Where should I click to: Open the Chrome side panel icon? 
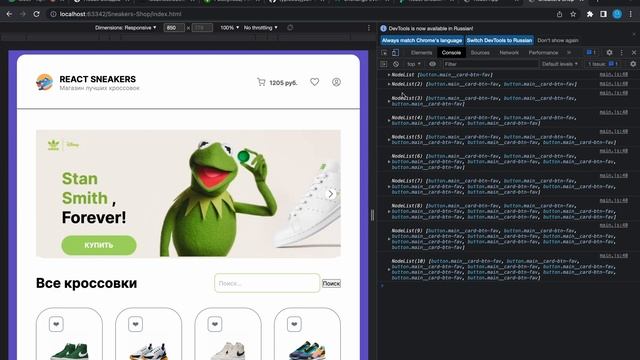click(x=603, y=14)
